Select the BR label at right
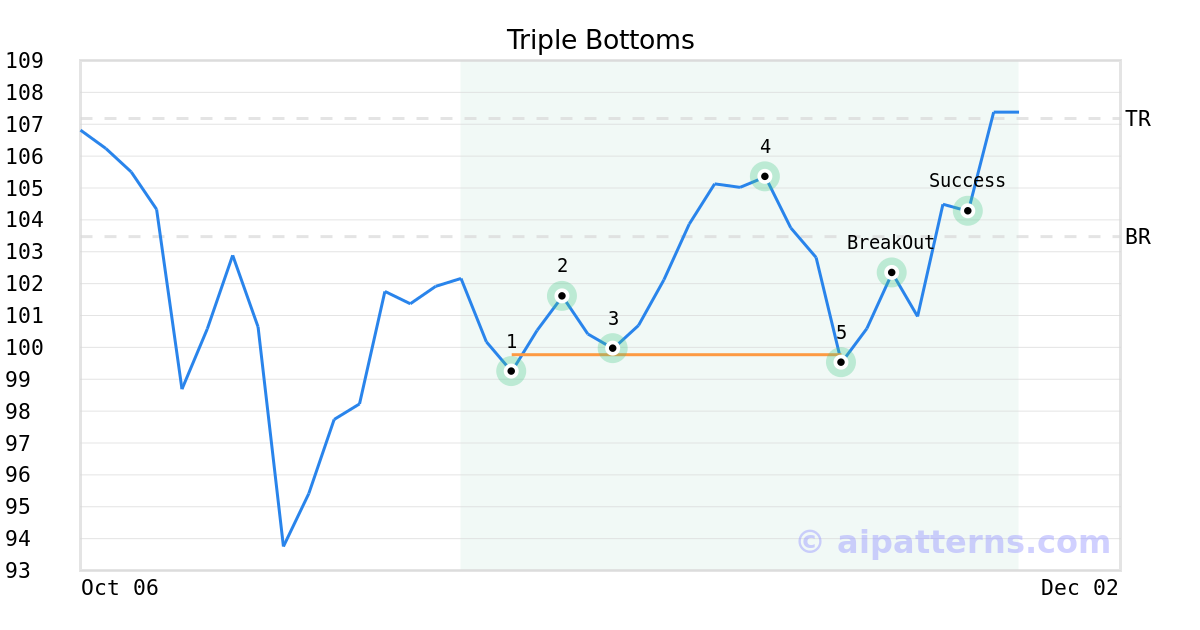 [1138, 237]
